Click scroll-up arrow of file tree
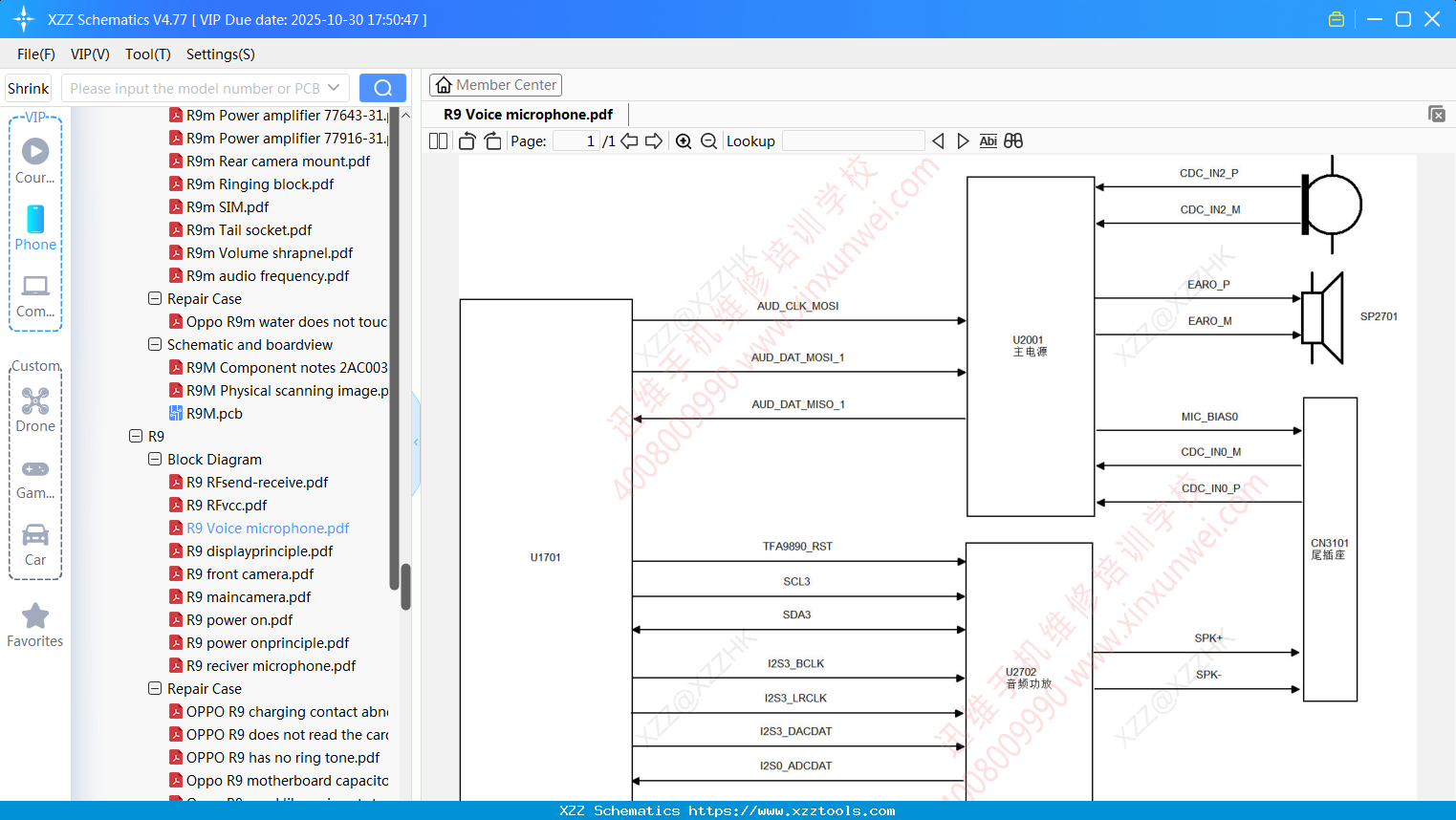The image size is (1456, 820). coord(405,115)
